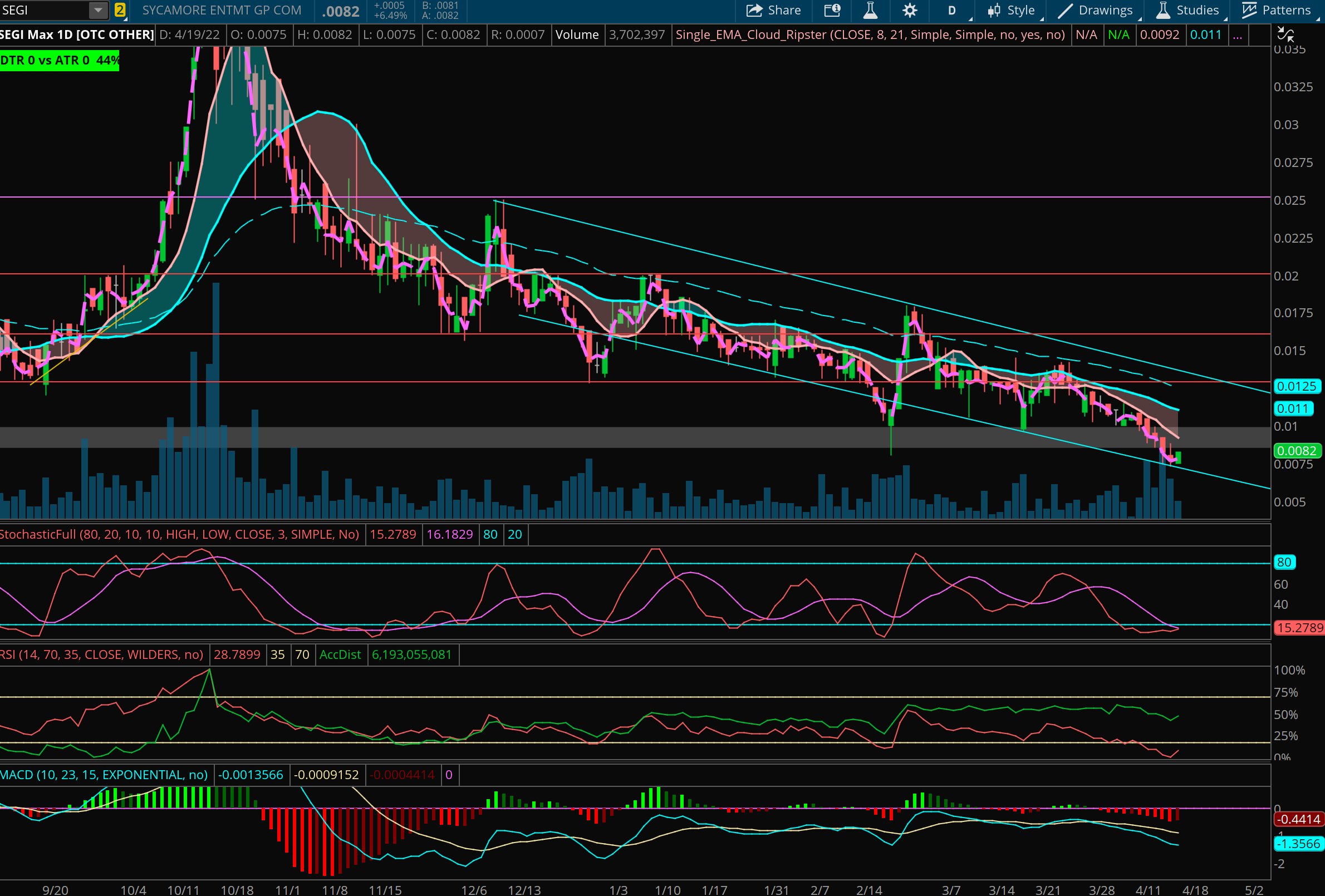Click the Drawings pencil line icon

pyautogui.click(x=1065, y=10)
